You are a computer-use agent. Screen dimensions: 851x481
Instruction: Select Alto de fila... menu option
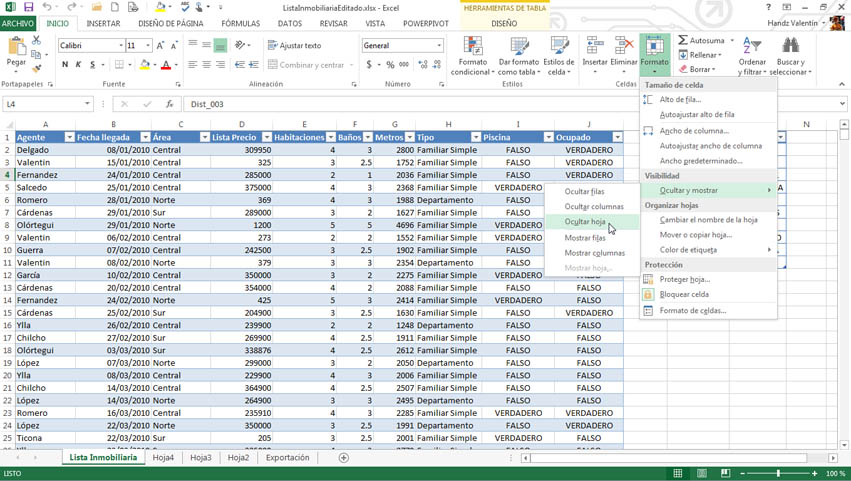coord(680,100)
